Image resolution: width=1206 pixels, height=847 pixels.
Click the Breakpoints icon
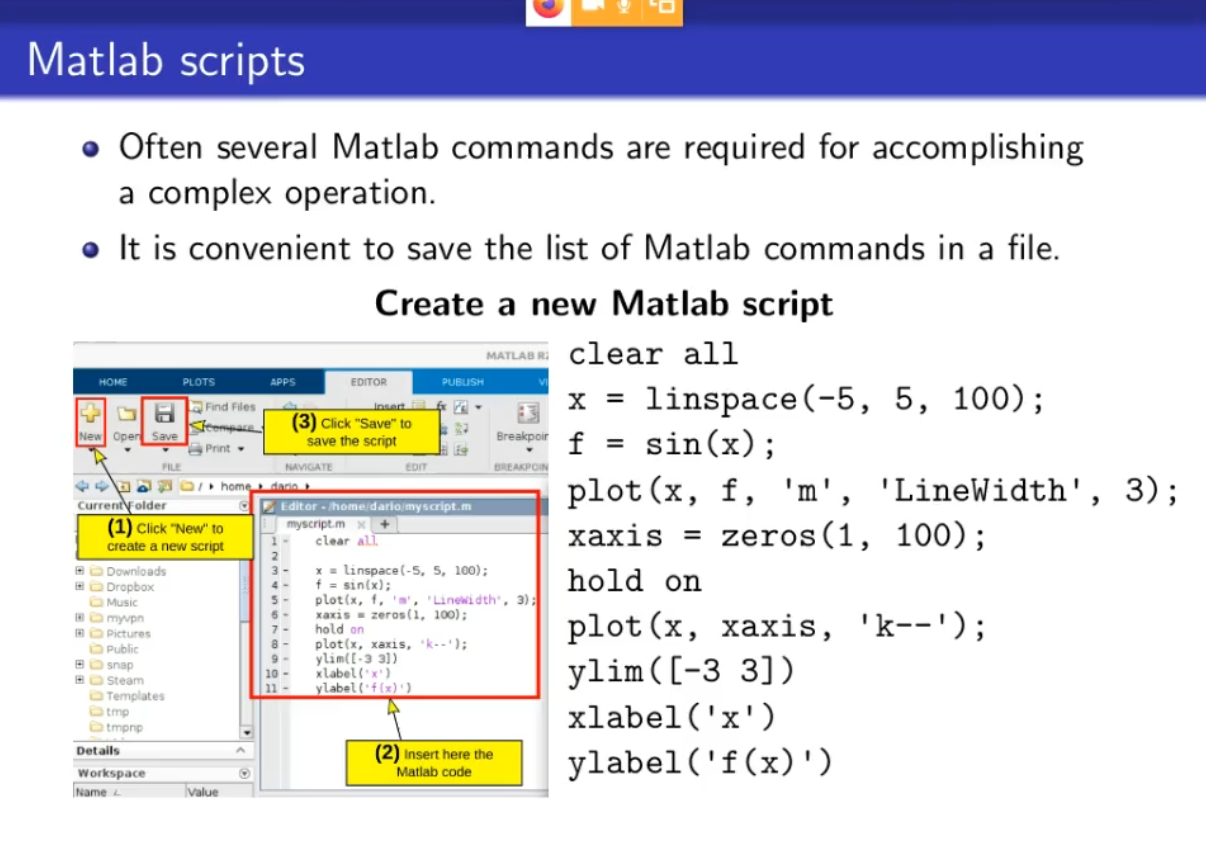tap(528, 413)
